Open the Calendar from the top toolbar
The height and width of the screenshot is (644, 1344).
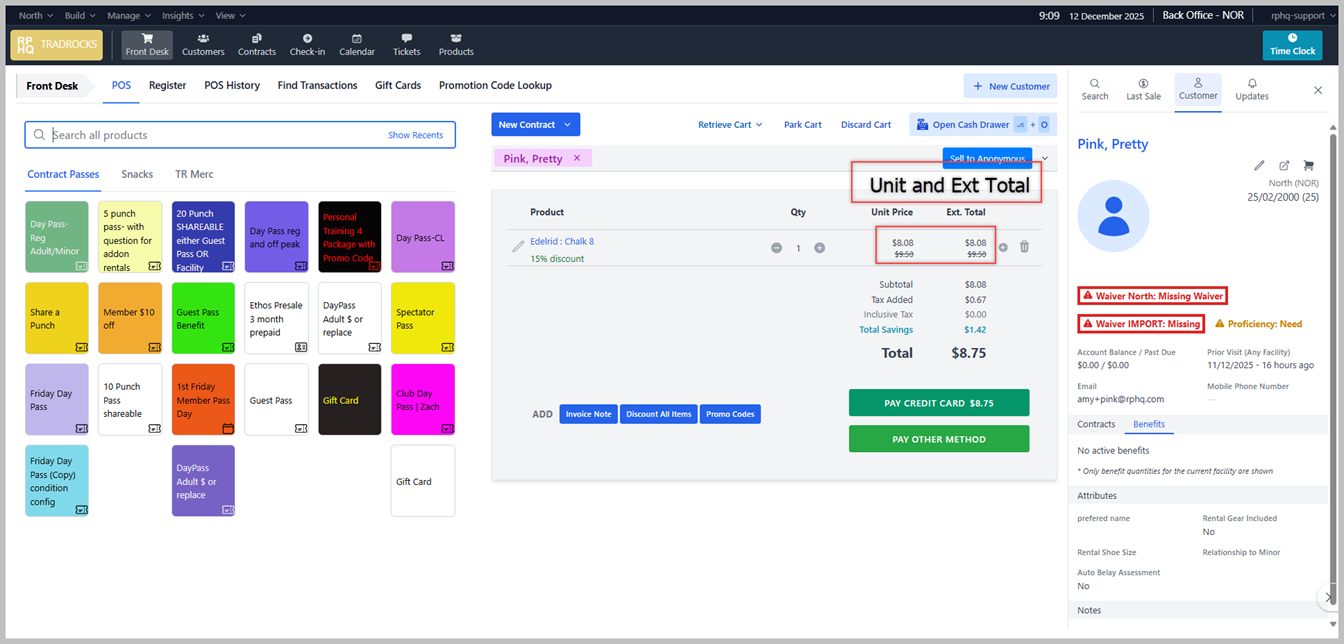point(357,44)
